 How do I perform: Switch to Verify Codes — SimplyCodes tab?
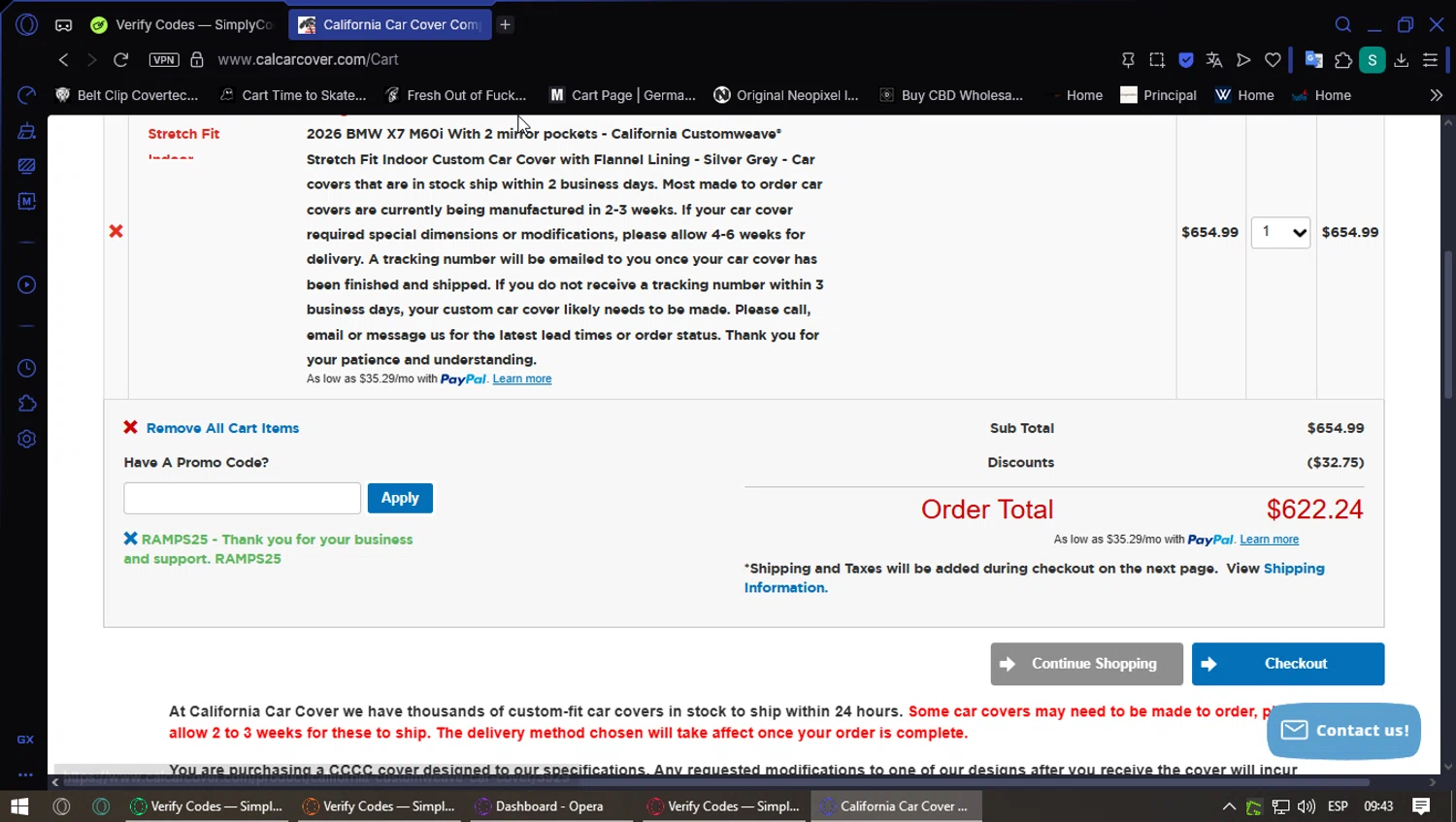pyautogui.click(x=182, y=25)
